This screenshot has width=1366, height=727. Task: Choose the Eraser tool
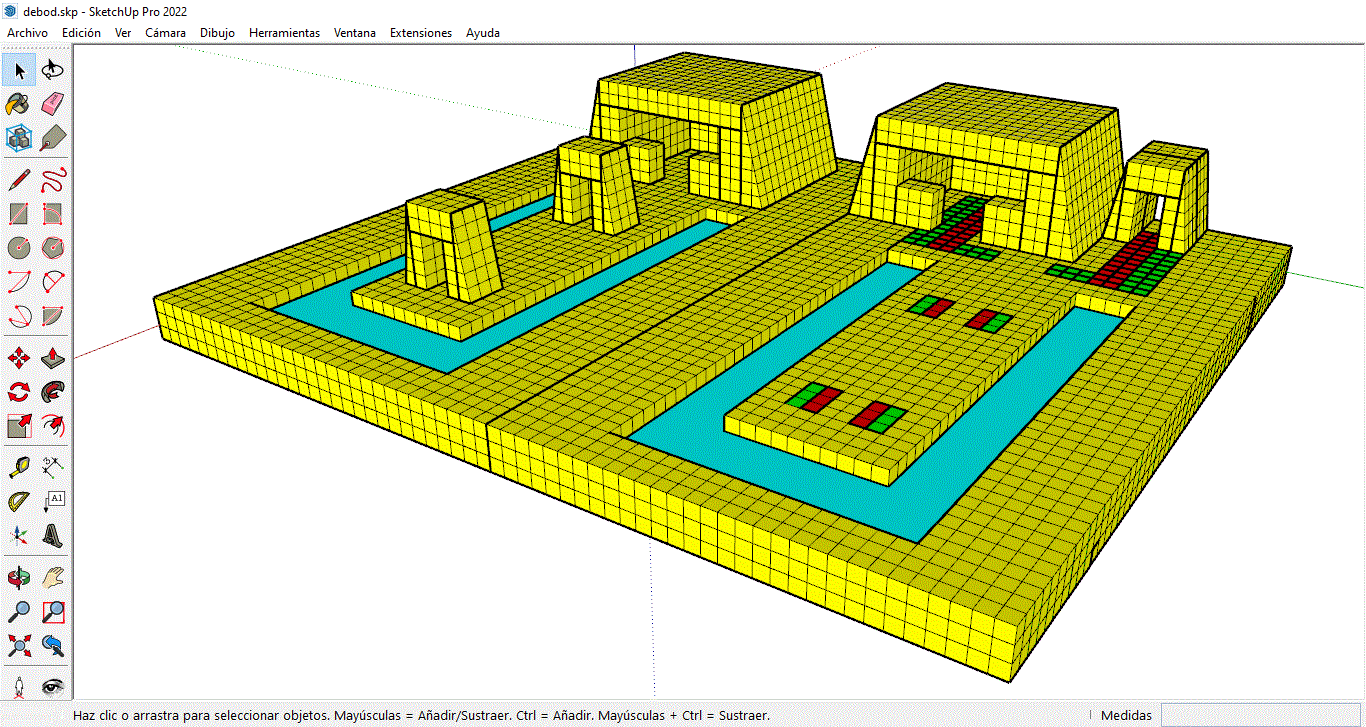[54, 104]
